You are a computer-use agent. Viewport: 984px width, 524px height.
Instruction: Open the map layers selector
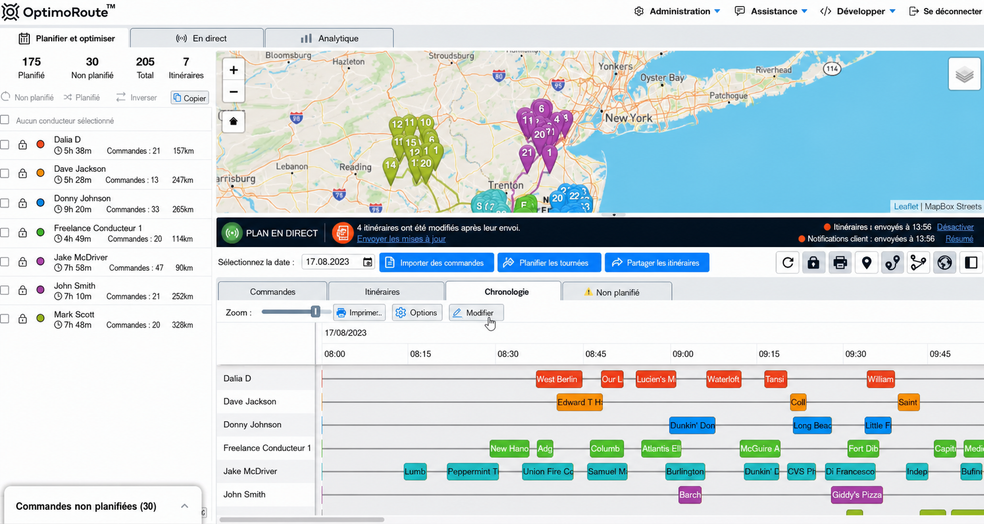point(964,75)
